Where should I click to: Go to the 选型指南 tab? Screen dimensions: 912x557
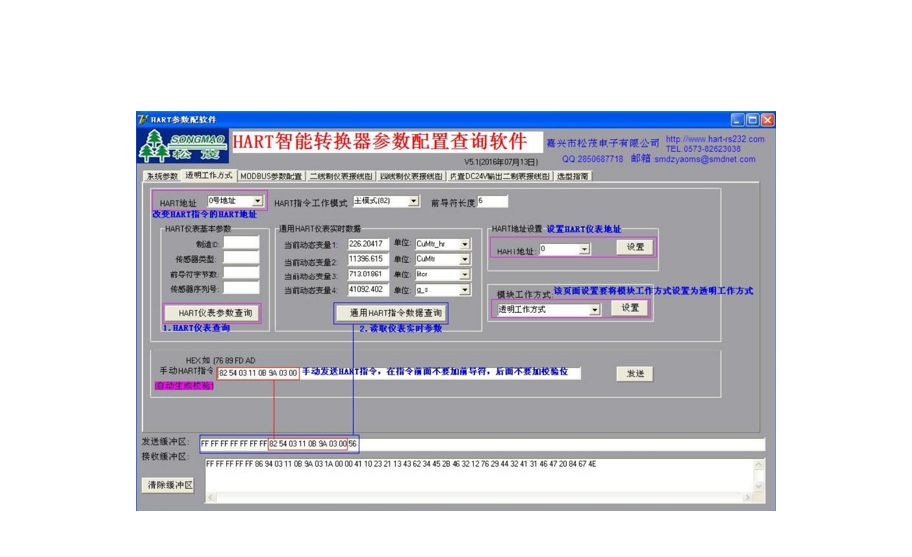[x=573, y=176]
